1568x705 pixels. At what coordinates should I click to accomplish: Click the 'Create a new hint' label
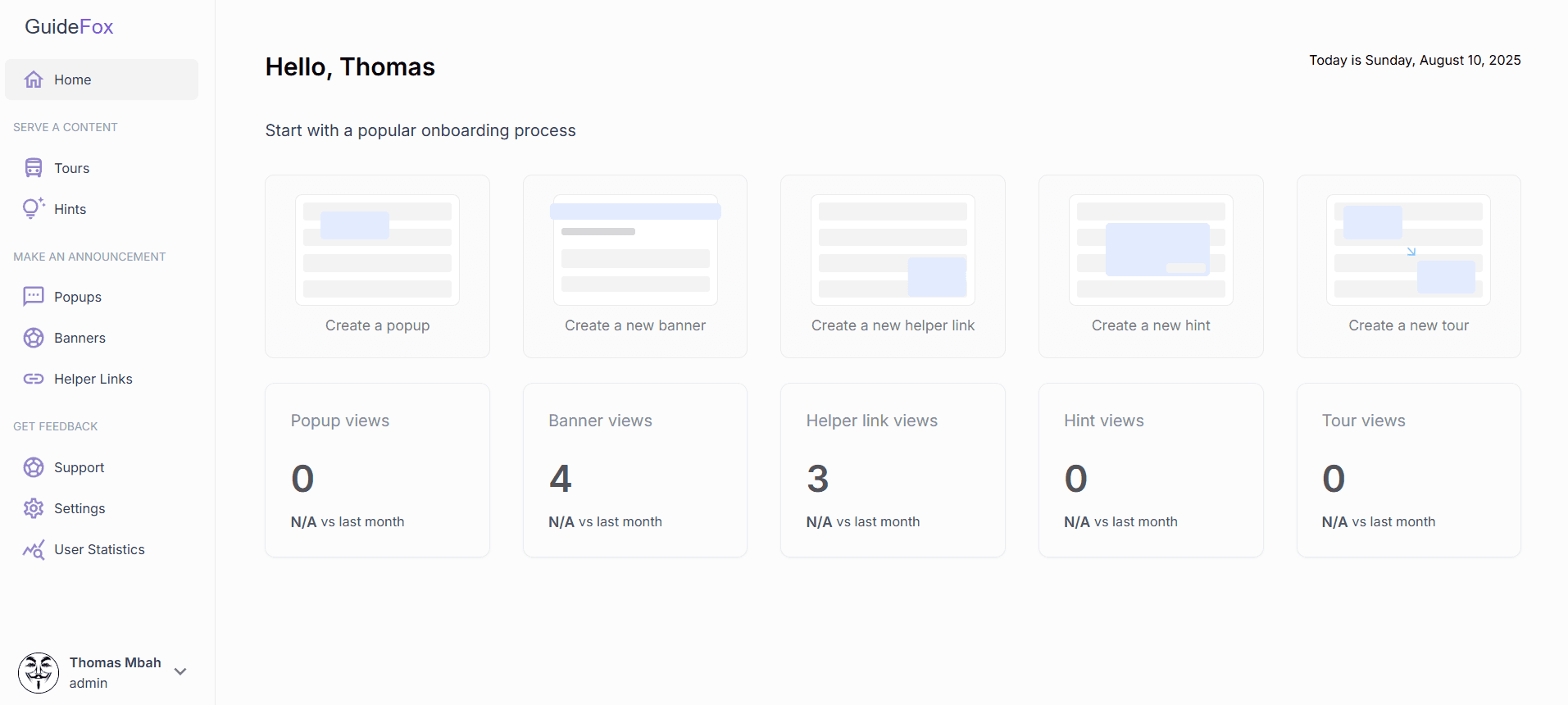click(1151, 325)
